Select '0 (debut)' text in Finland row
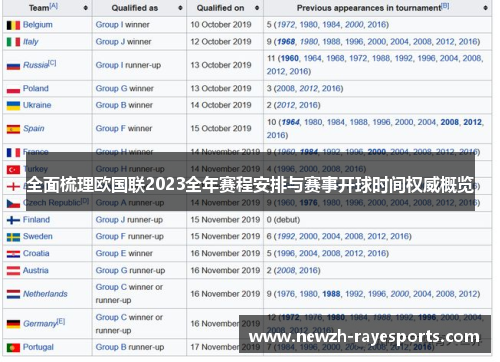Image resolution: width=500 pixels, height=362 pixels. pos(283,220)
